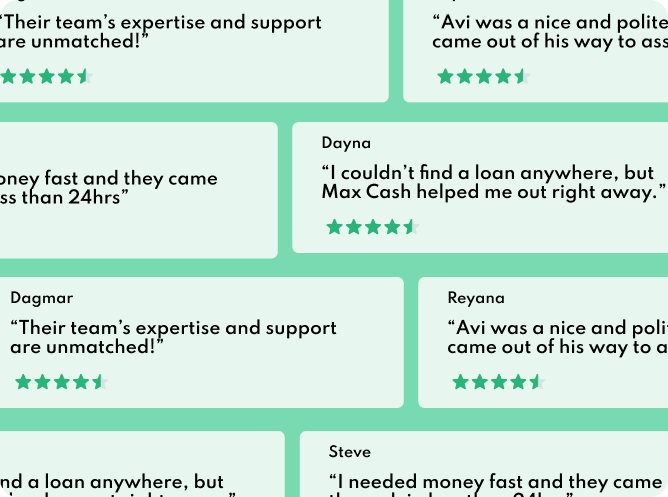Viewport: 668px width, 497px height.
Task: Select the reviewer name Dagmar
Action: coord(41,298)
